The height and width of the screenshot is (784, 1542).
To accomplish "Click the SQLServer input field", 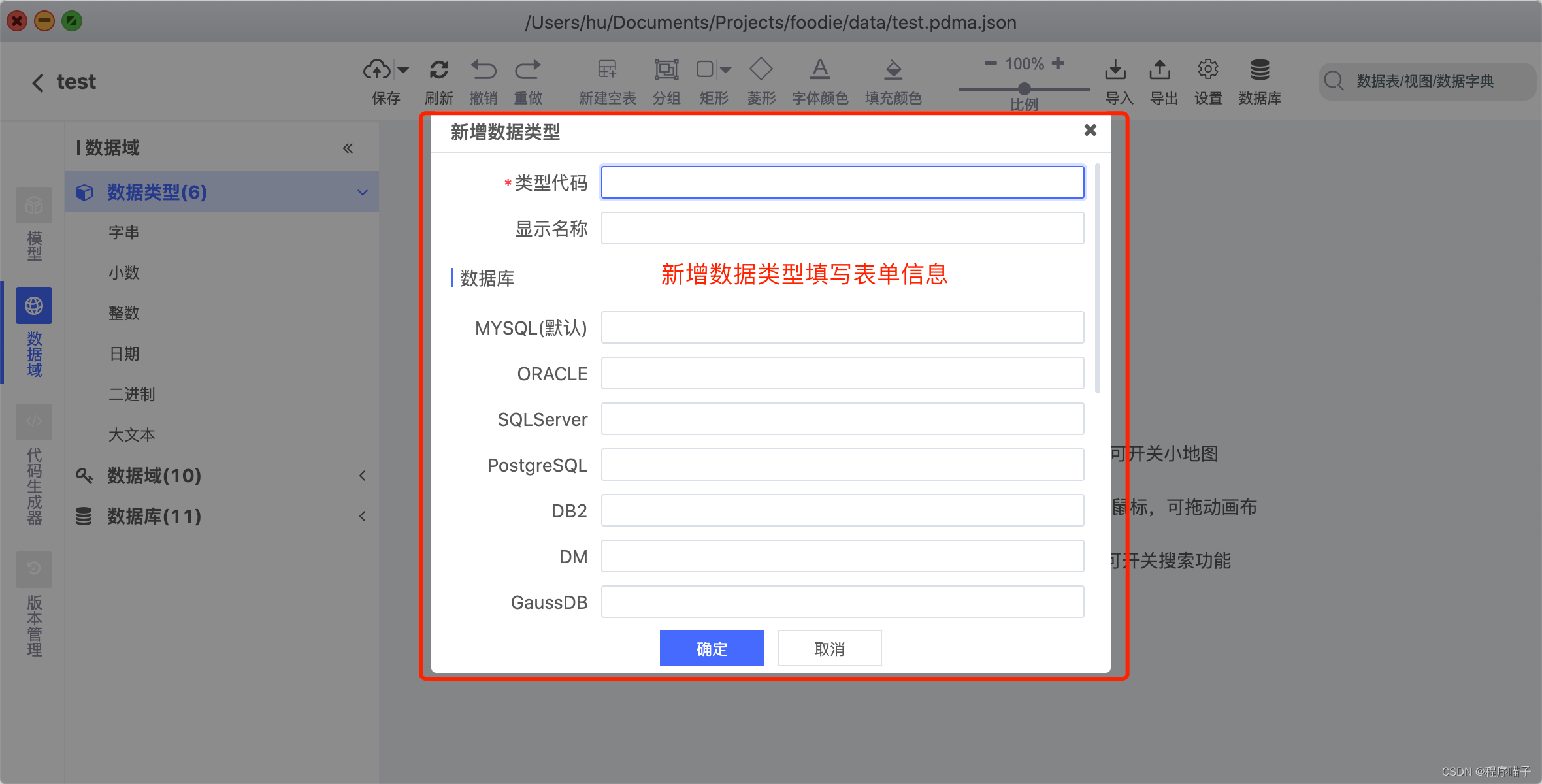I will (x=842, y=419).
